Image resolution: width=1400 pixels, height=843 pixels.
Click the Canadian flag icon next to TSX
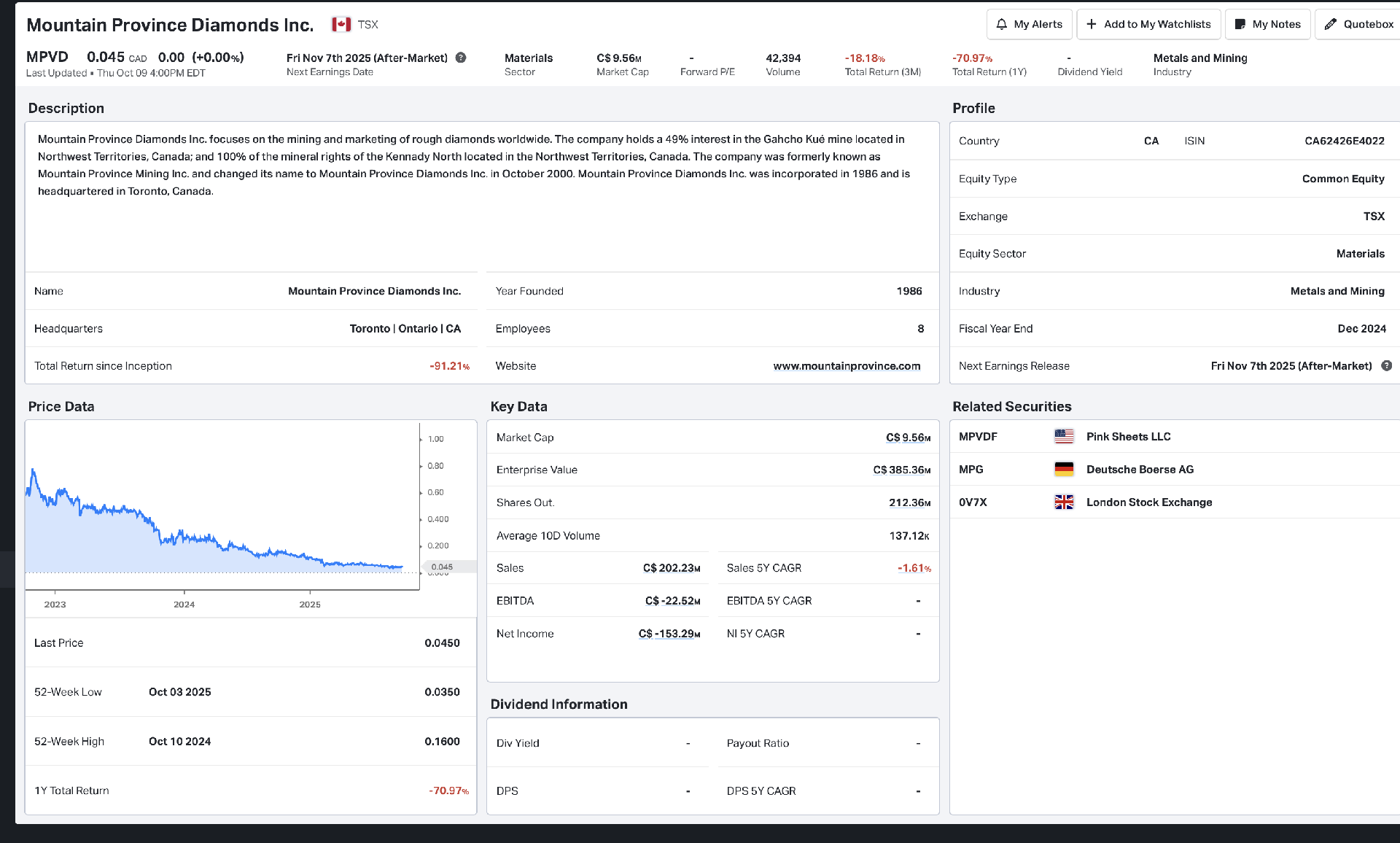tap(341, 24)
